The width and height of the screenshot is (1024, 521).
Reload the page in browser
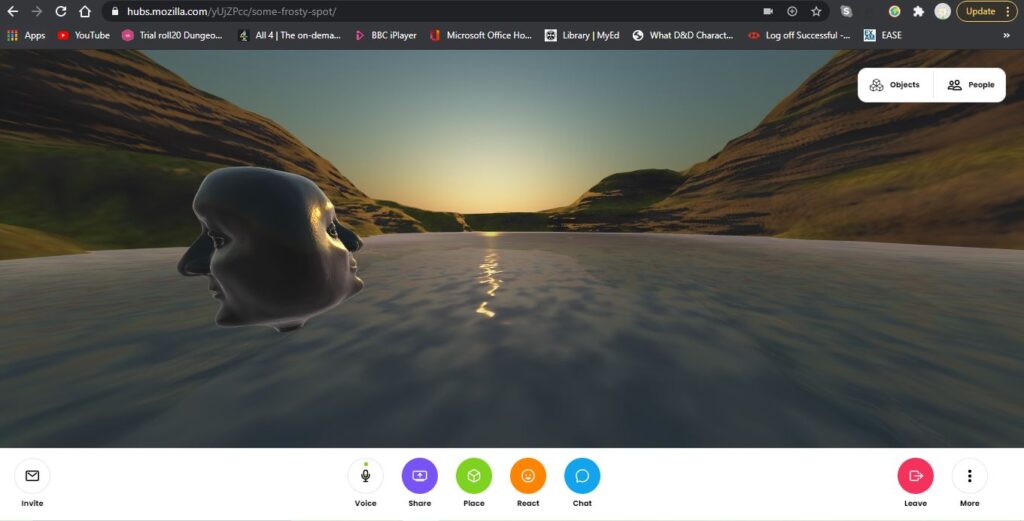point(61,11)
